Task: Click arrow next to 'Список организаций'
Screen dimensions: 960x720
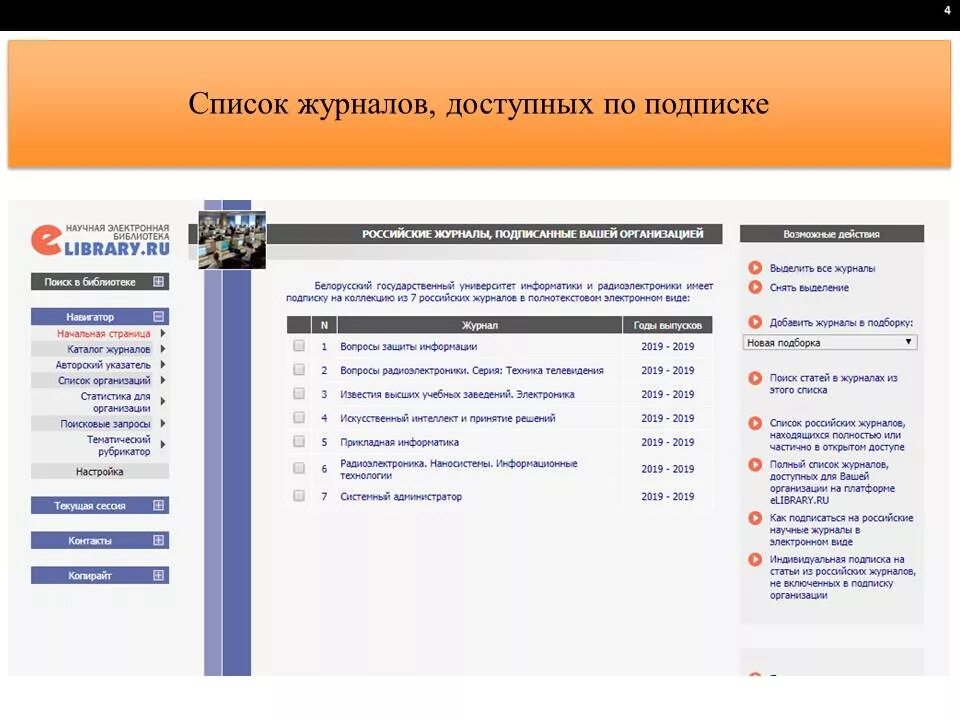Action: tap(163, 380)
